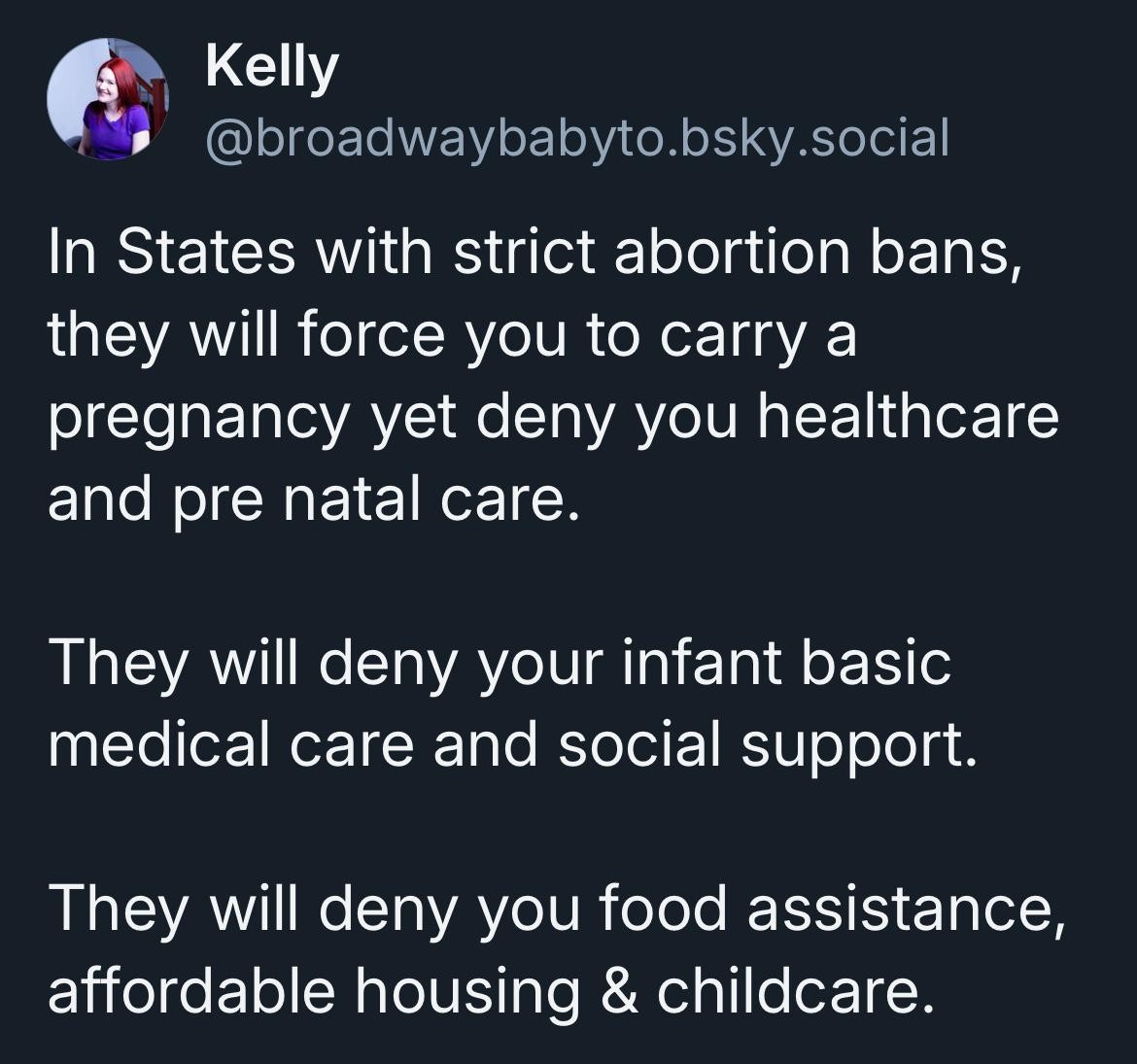
Task: Click the @broadwaybabyto.bsky.social handle
Action: 576,137
